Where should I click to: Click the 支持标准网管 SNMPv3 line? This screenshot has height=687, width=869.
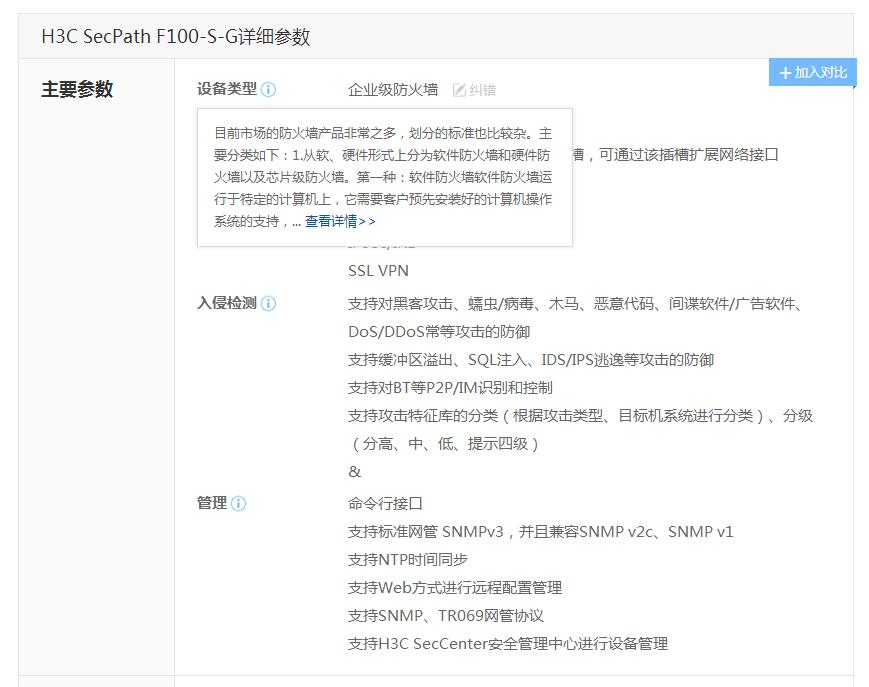[x=540, y=532]
